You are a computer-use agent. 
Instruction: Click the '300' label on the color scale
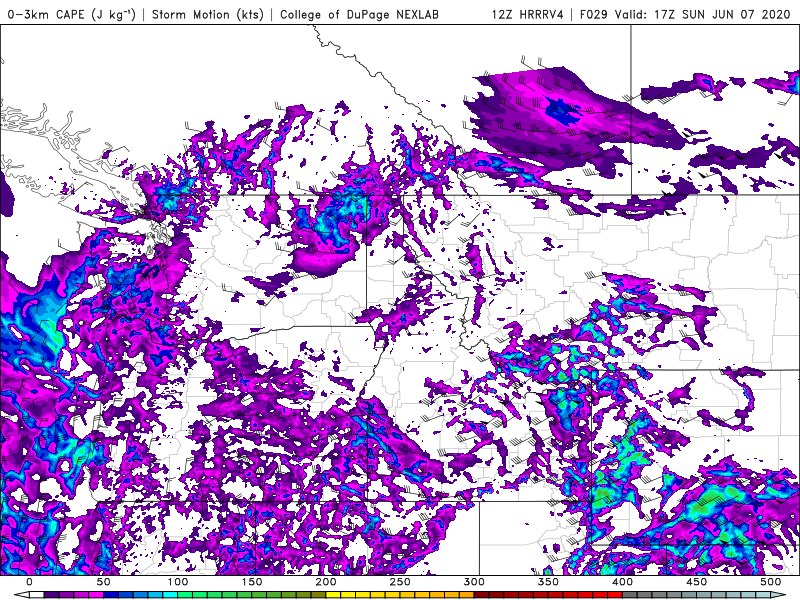(474, 582)
